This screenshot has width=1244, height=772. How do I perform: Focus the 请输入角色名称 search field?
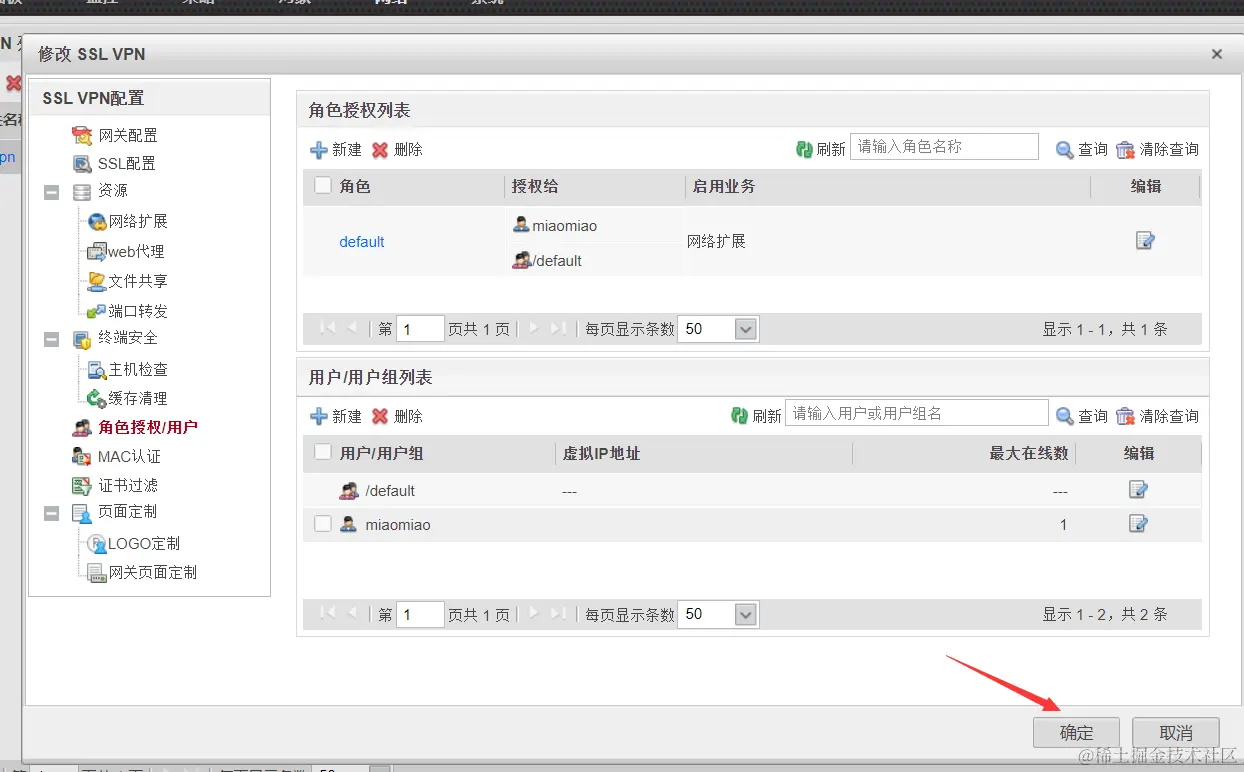tap(944, 146)
